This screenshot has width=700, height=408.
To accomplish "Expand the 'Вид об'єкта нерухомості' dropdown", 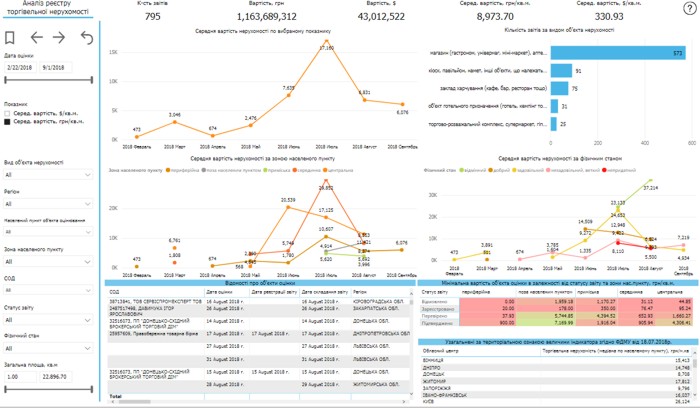I will pyautogui.click(x=48, y=175).
